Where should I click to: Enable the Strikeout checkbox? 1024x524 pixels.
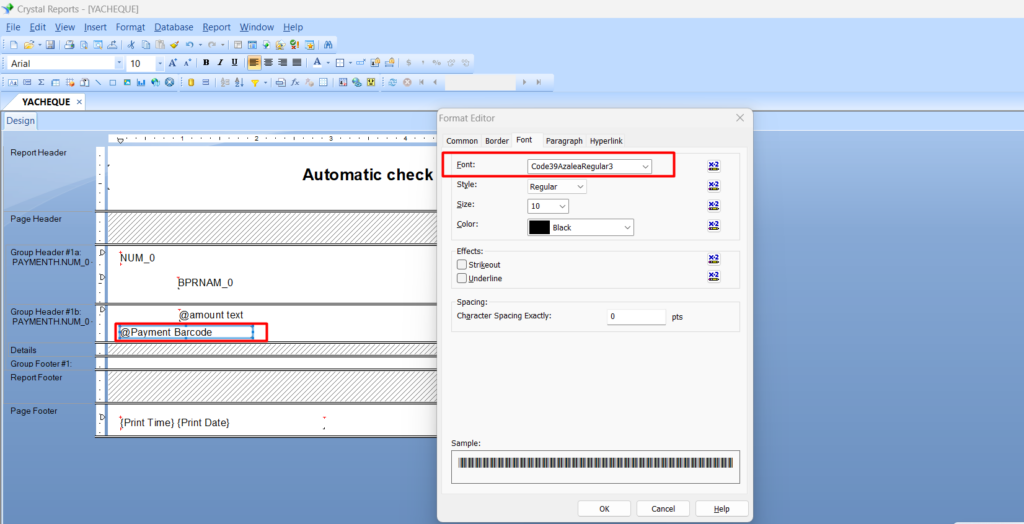coord(462,264)
